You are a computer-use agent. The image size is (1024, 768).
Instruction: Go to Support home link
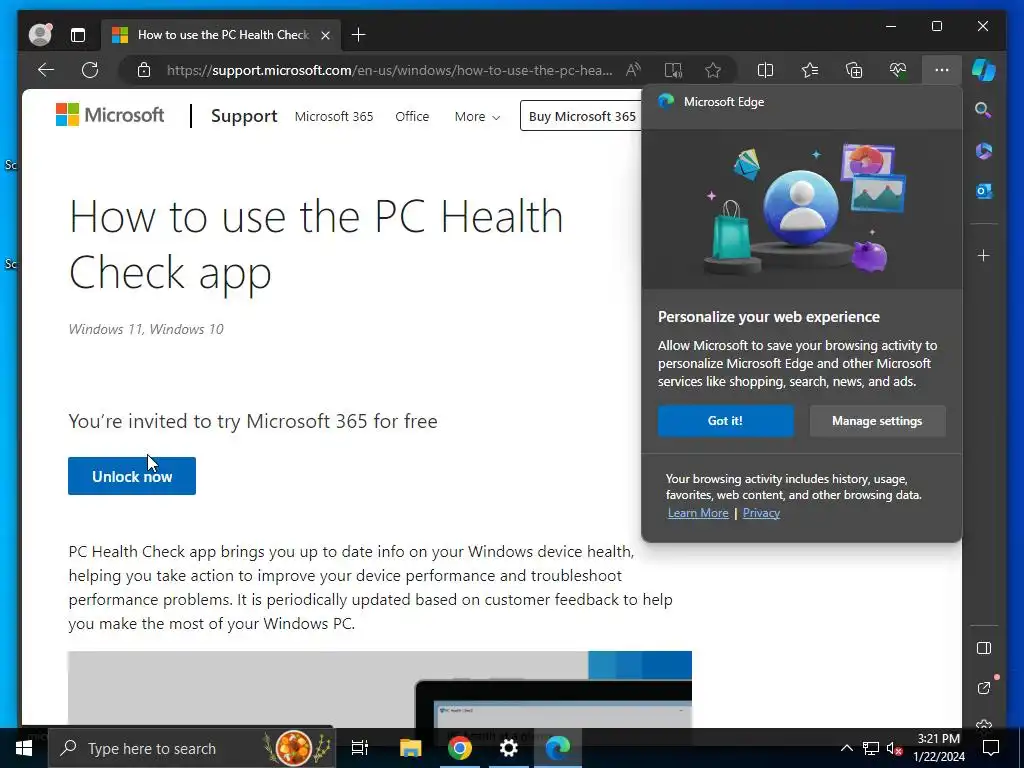244,116
